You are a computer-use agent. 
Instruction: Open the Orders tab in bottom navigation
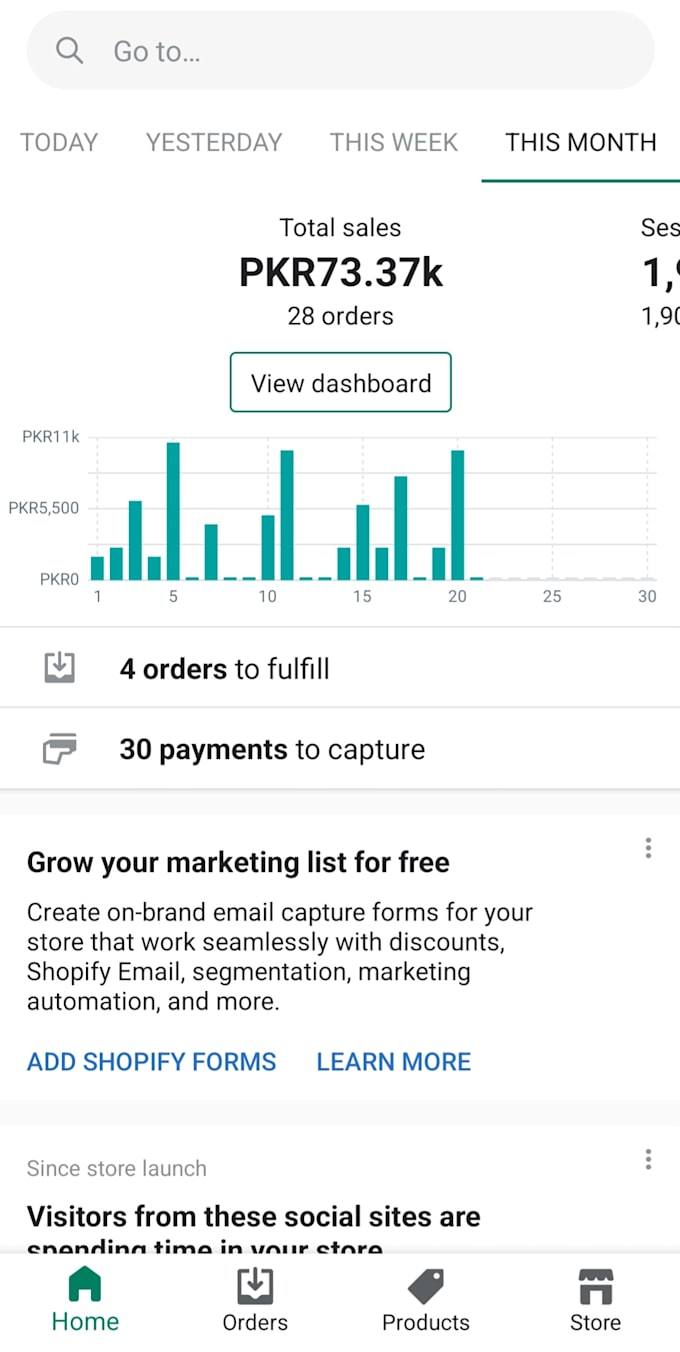pos(254,1299)
